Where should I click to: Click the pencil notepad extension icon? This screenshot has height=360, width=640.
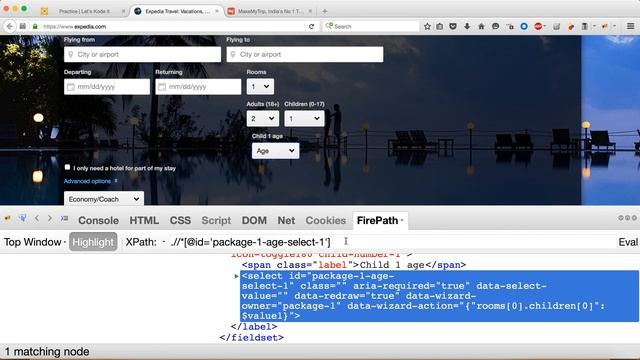click(x=556, y=26)
